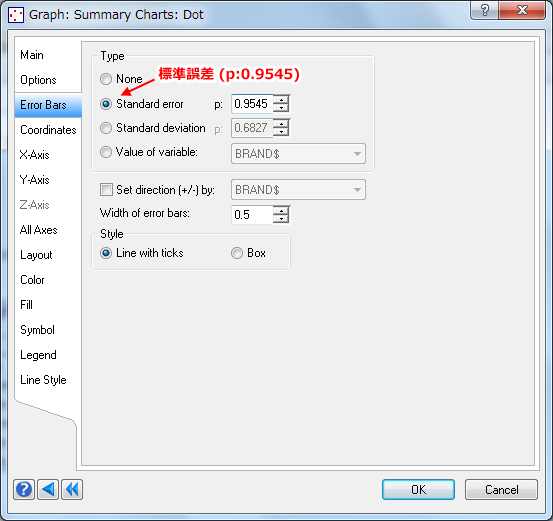This screenshot has height=521, width=553.
Task: Click the blue help question mark icon
Action: (24, 489)
